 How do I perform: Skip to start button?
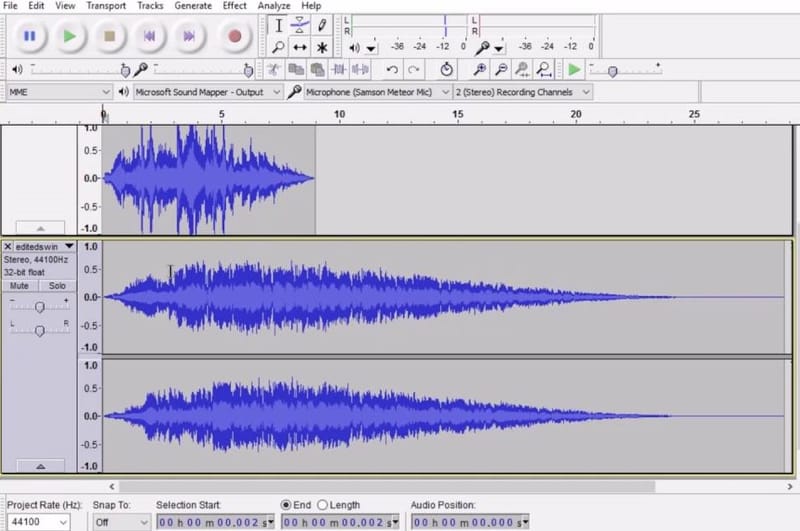coord(149,36)
